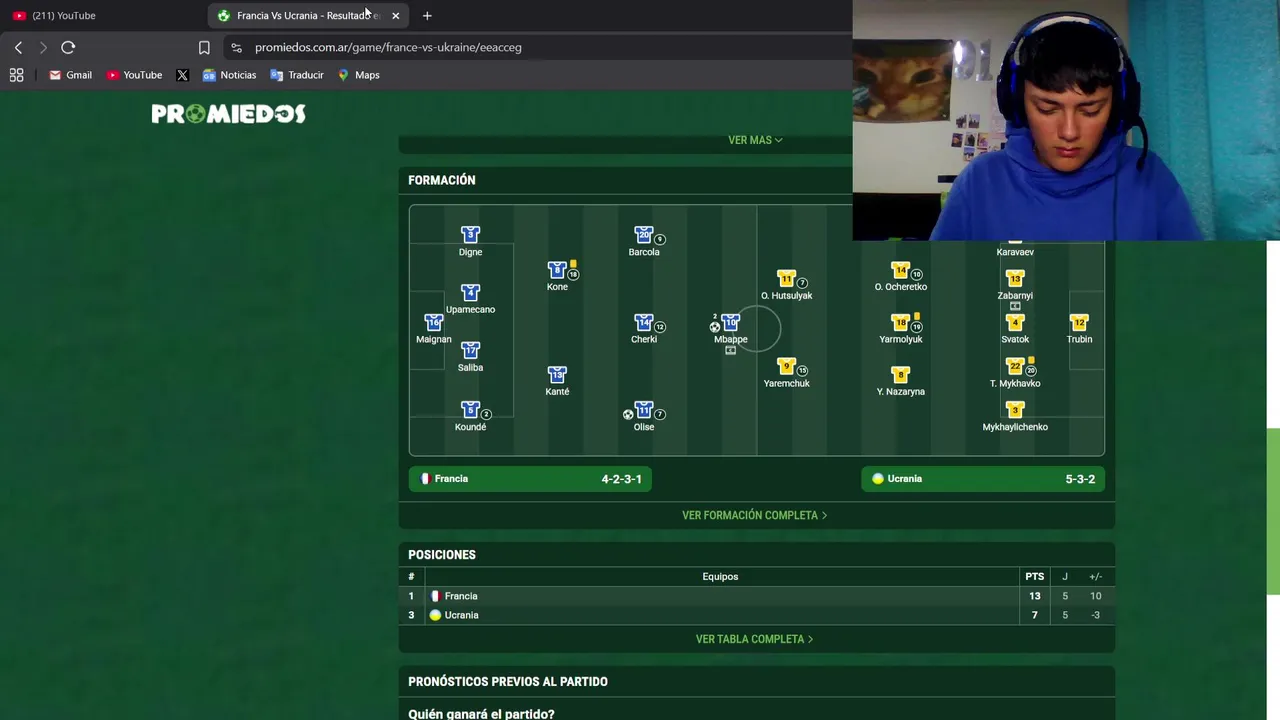Screen dimensions: 1280x720
Task: Select Digne's jersey in formation
Action: click(x=470, y=235)
